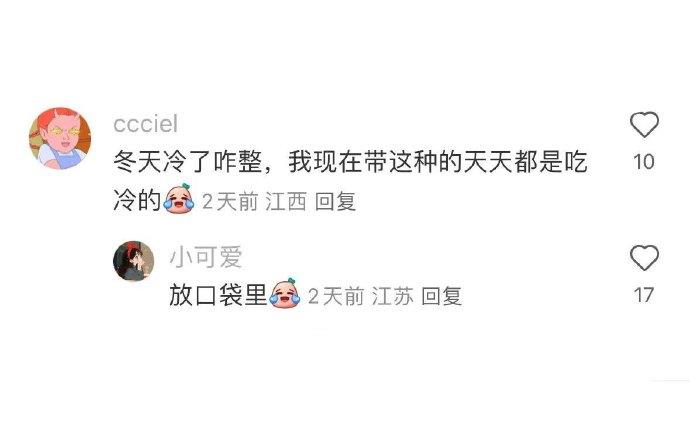This screenshot has height=436, width=690.
Task: Open username 小可爱's profile
Action: [x=206, y=257]
